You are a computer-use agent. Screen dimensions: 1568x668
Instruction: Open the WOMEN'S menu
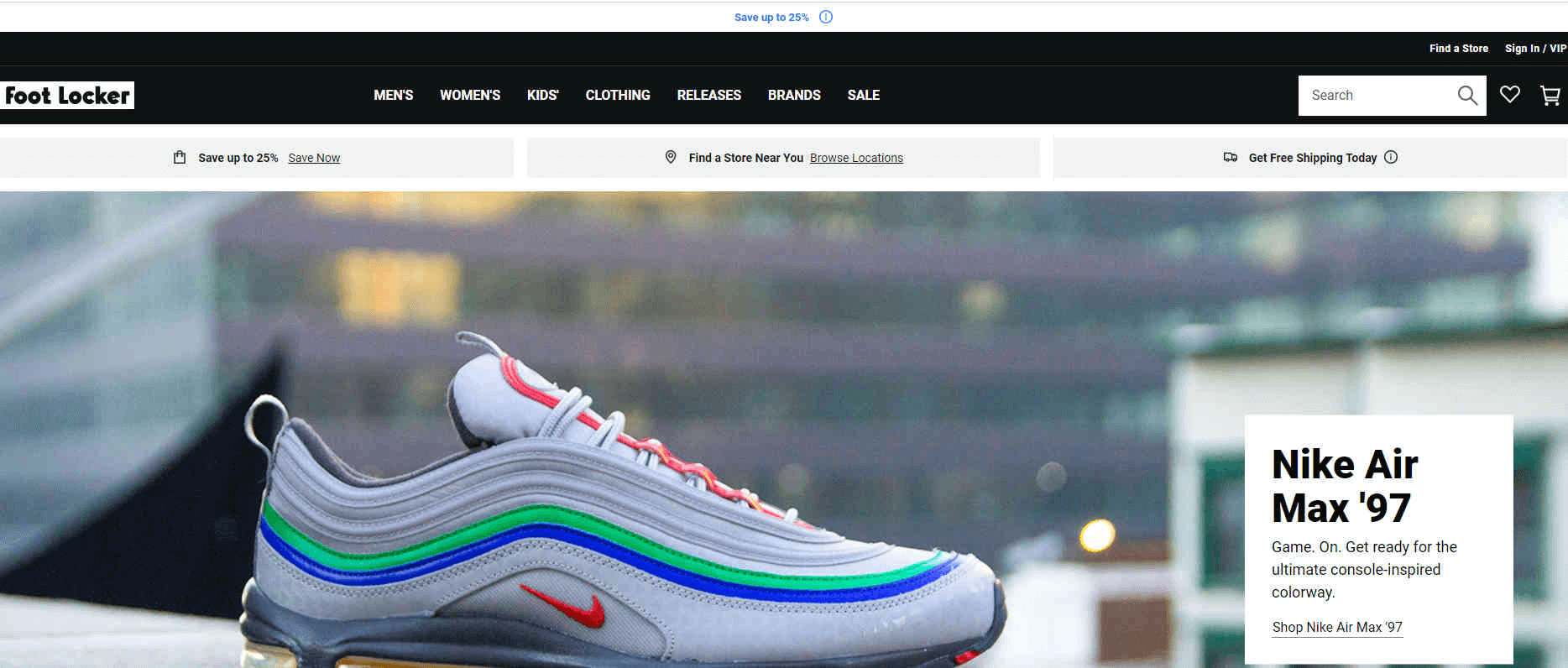pyautogui.click(x=470, y=96)
